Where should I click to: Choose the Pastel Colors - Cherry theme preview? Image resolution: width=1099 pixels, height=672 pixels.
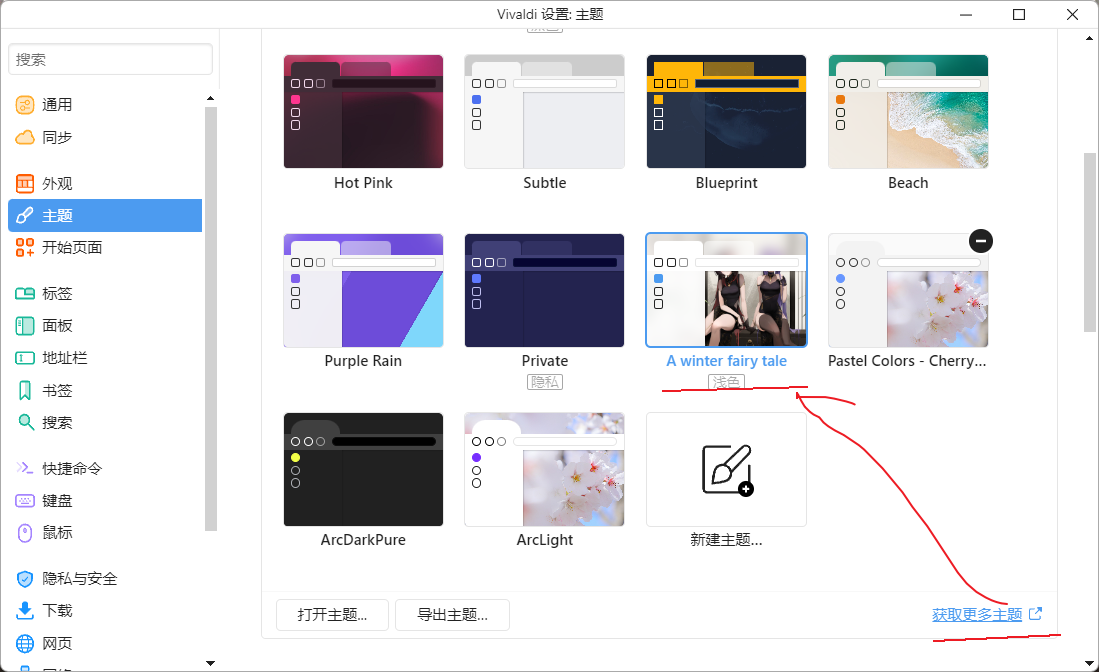coord(908,290)
